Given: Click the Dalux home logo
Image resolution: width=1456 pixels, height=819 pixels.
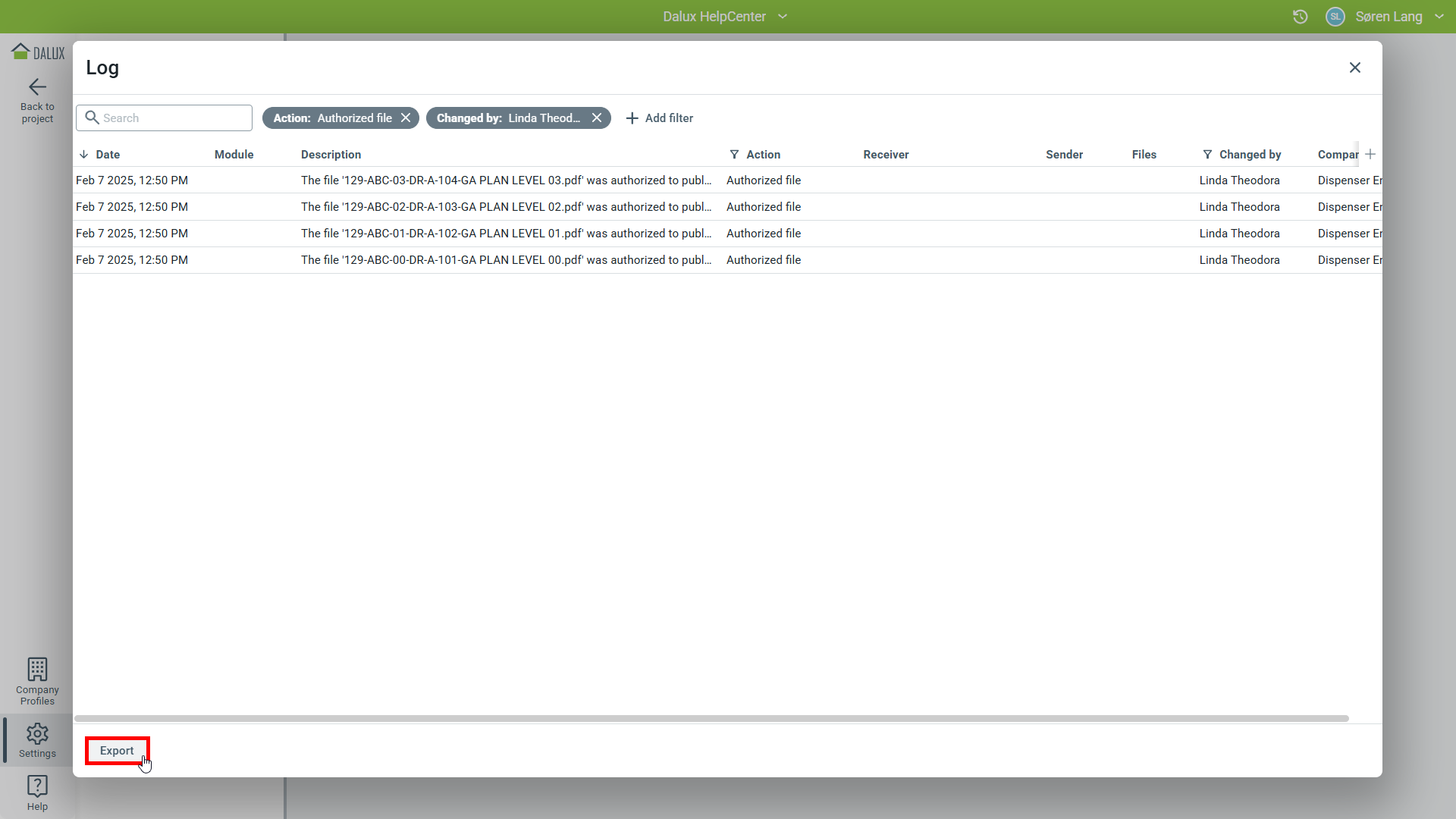Looking at the screenshot, I should coord(38,52).
